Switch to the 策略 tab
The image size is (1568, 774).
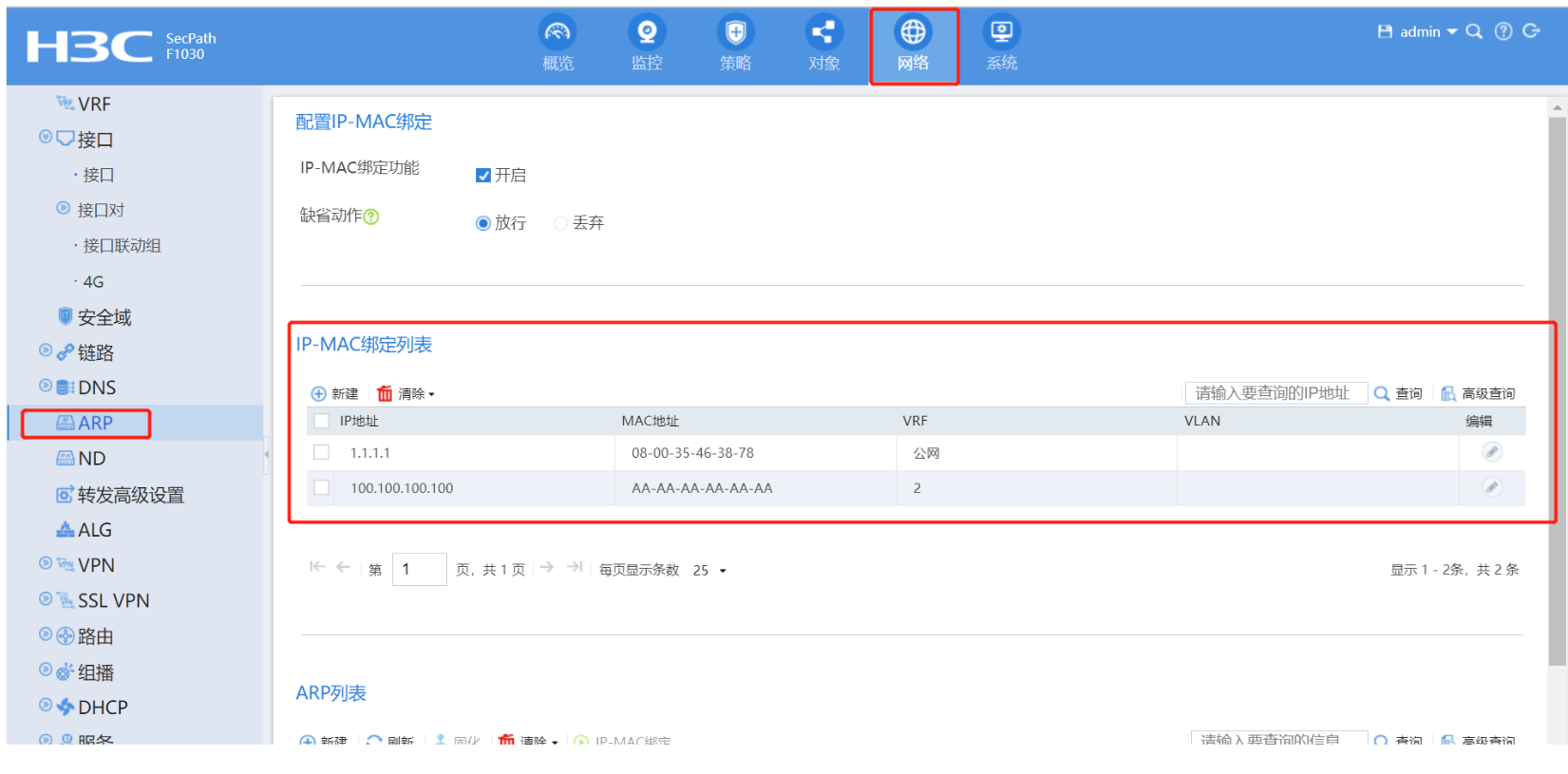[x=735, y=45]
